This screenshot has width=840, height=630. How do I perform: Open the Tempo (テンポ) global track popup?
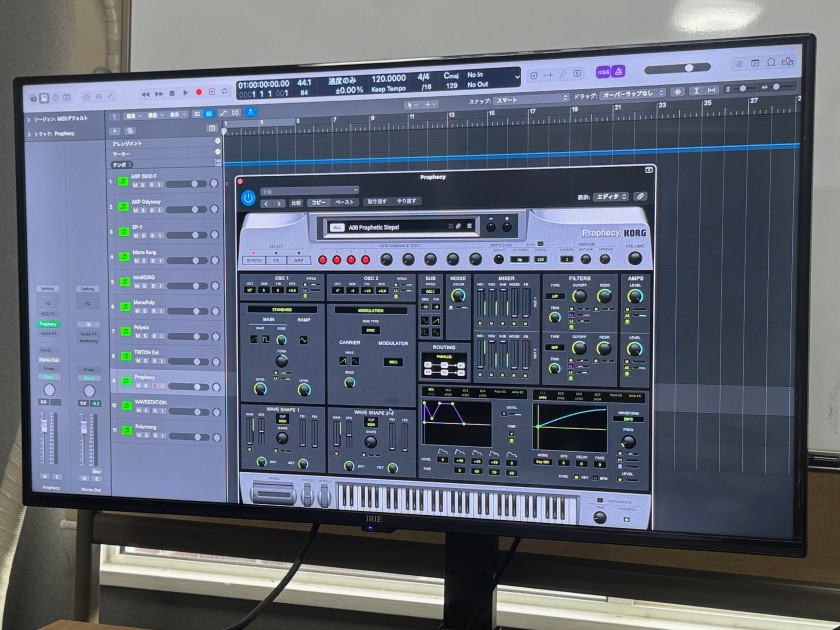(122, 165)
